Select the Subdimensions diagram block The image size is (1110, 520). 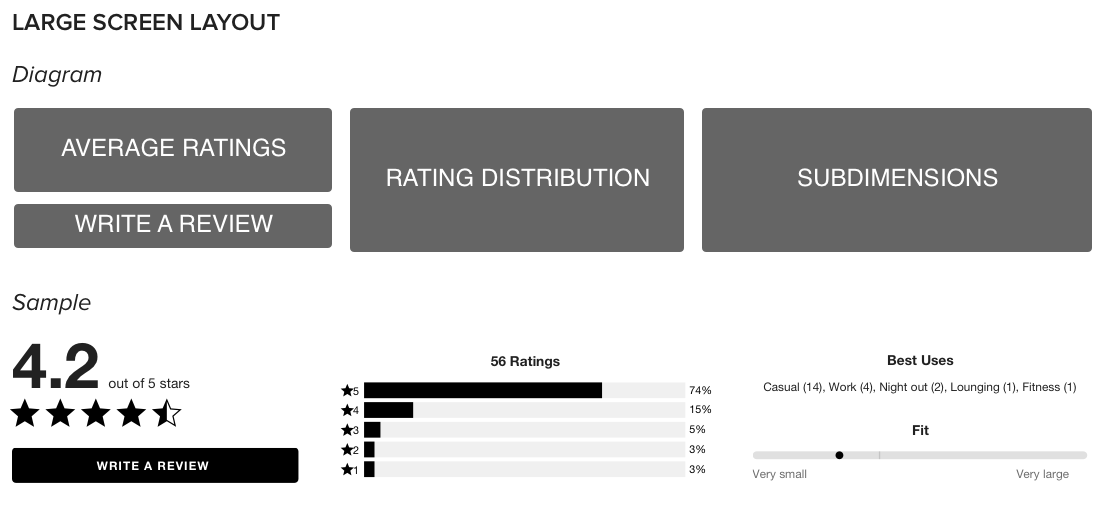pos(897,179)
